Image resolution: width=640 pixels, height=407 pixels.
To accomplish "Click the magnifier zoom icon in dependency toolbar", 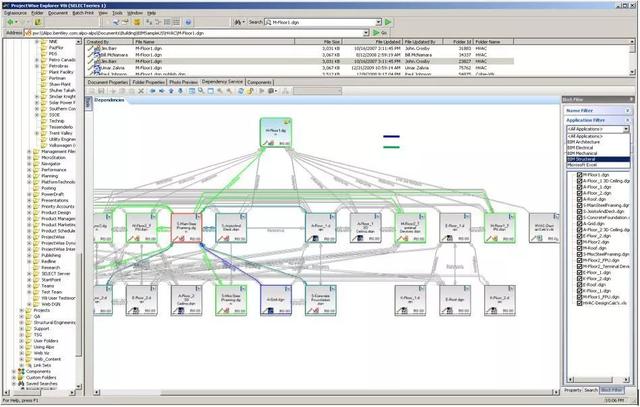I will click(x=201, y=91).
